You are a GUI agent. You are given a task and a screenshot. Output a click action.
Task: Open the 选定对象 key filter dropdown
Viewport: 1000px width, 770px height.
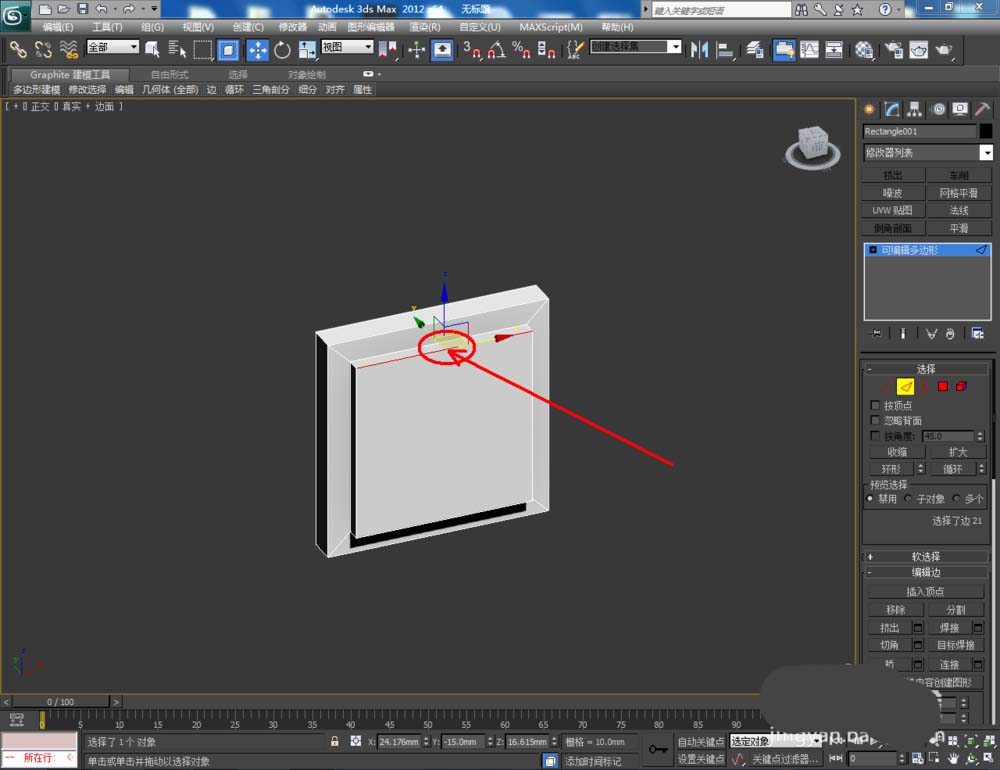[x=776, y=741]
